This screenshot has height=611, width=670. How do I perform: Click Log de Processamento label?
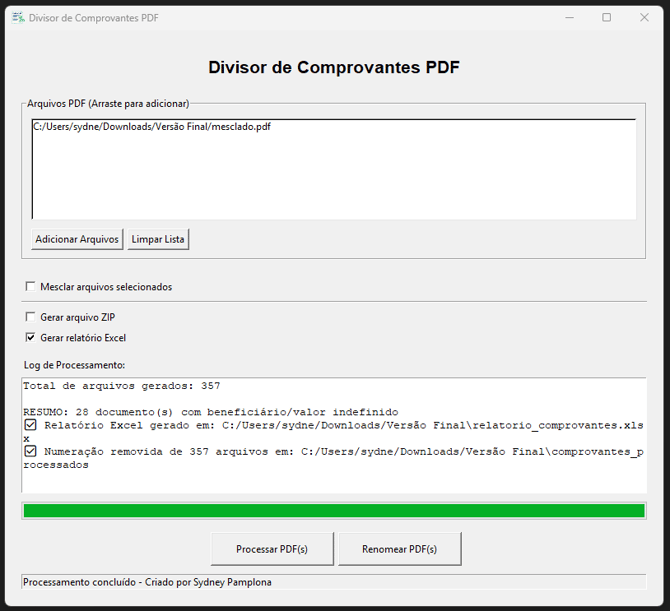click(x=74, y=365)
